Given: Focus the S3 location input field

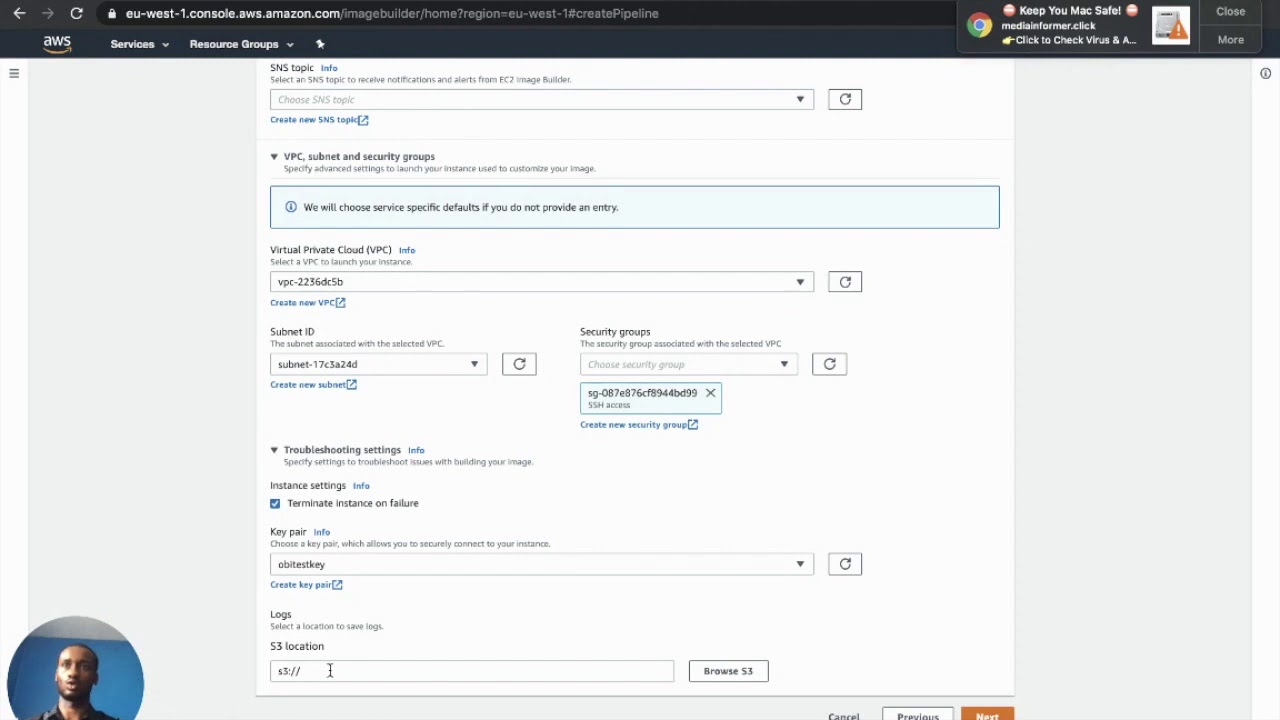Looking at the screenshot, I should pyautogui.click(x=472, y=671).
